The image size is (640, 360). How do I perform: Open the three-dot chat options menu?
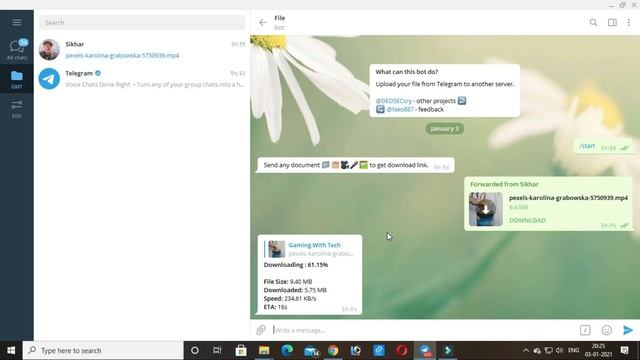(629, 22)
